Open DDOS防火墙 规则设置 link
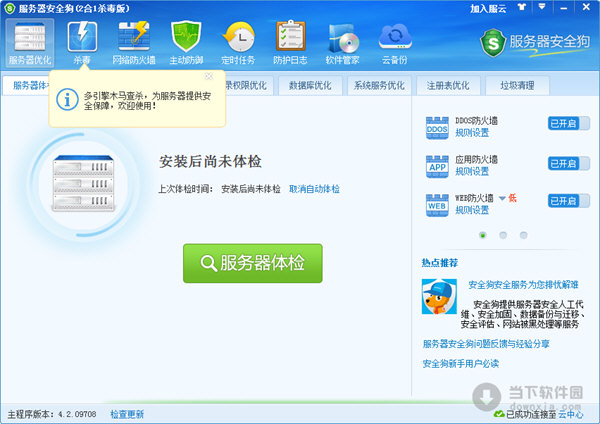Image resolution: width=600 pixels, height=424 pixels. click(472, 133)
